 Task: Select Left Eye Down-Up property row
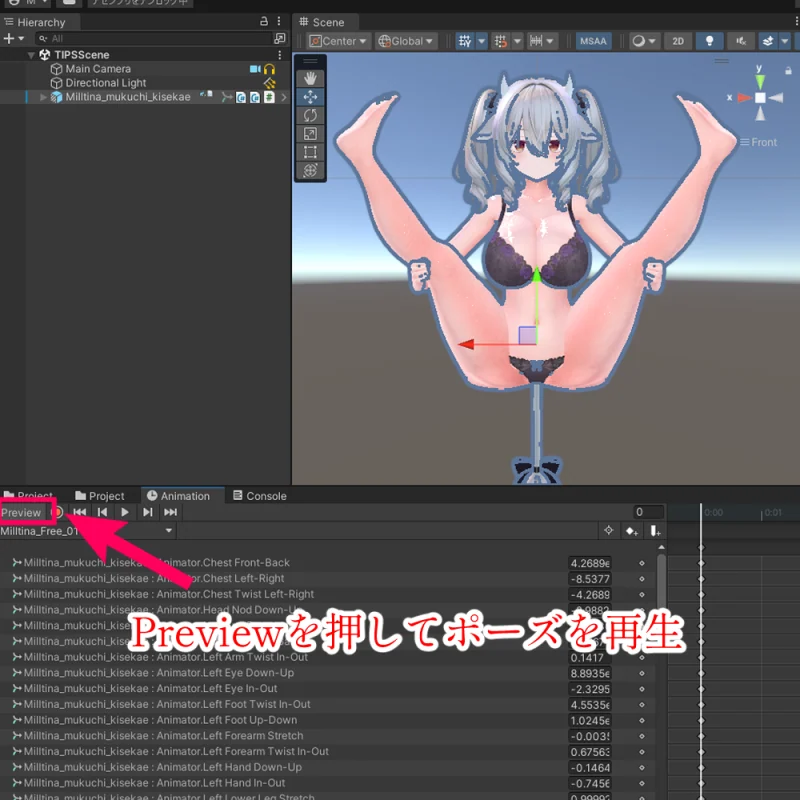coord(329,673)
